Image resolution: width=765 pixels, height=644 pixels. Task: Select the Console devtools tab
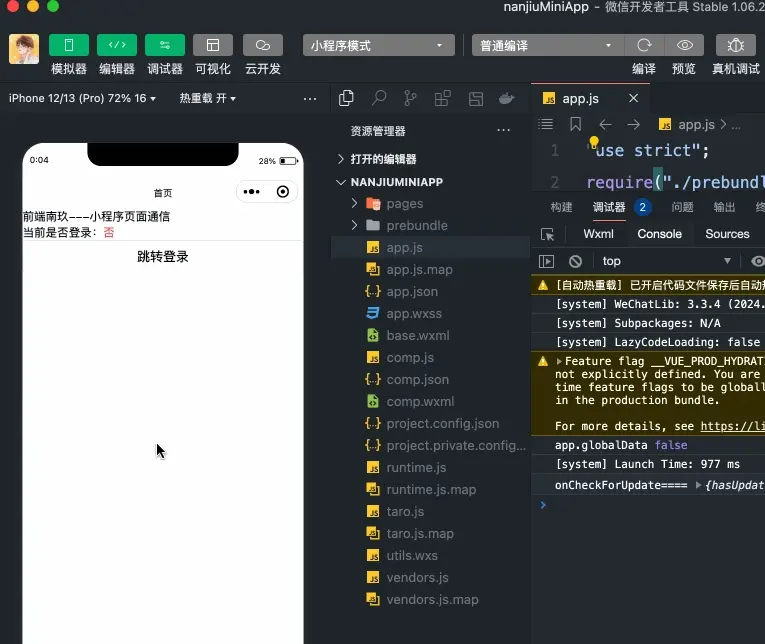pyautogui.click(x=659, y=234)
